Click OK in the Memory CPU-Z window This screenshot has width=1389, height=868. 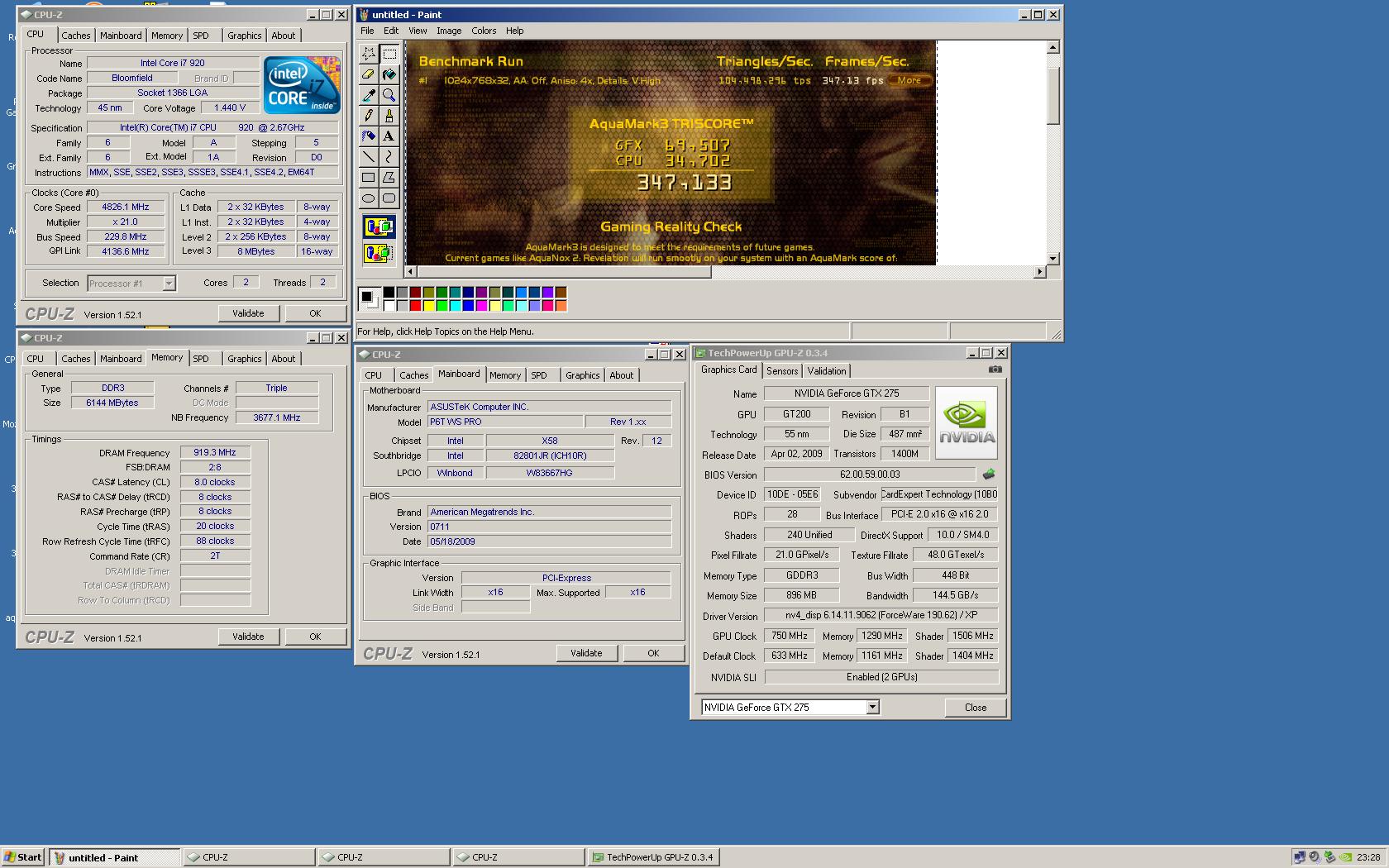pyautogui.click(x=315, y=637)
